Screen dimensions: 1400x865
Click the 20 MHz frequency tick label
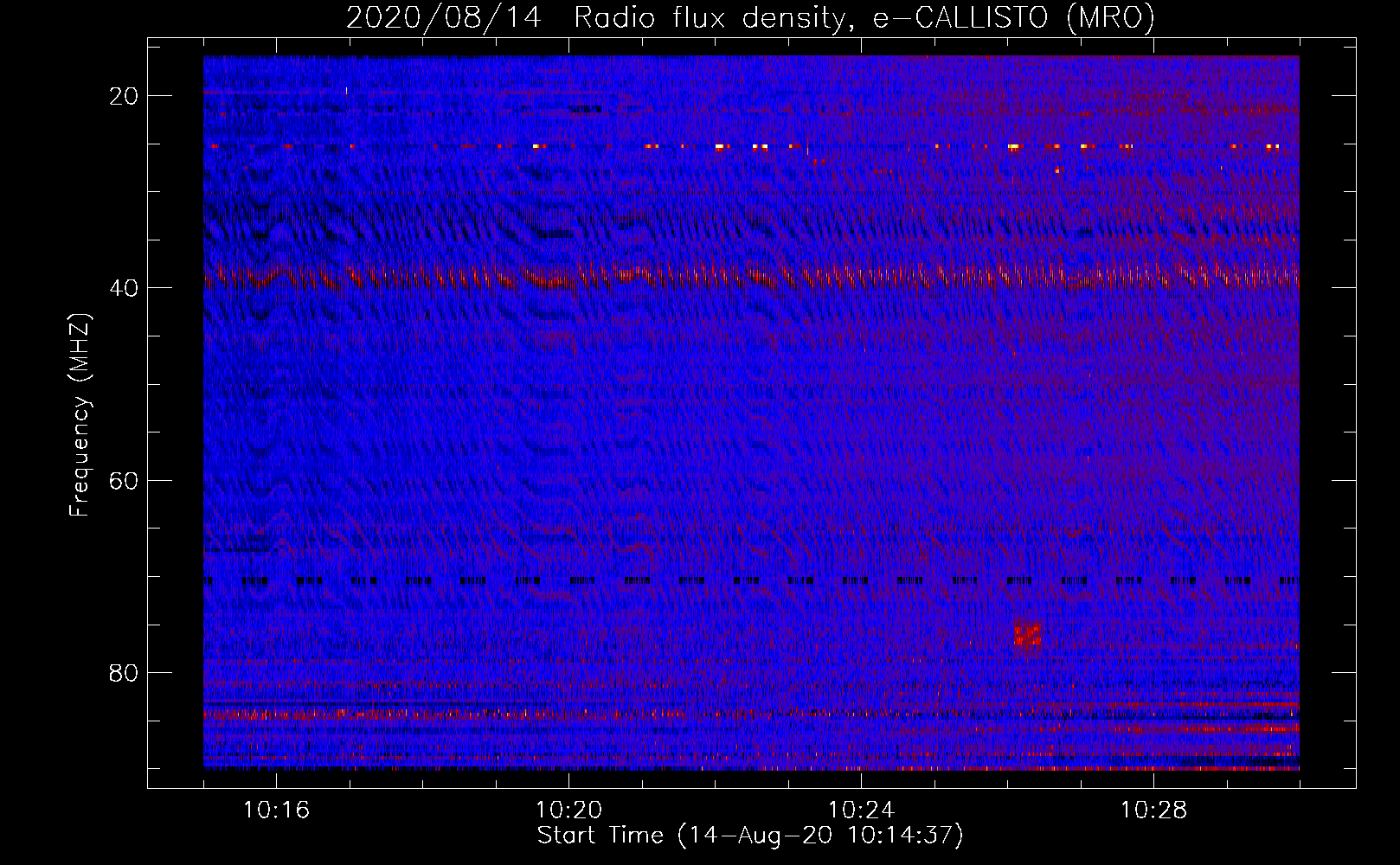point(125,96)
